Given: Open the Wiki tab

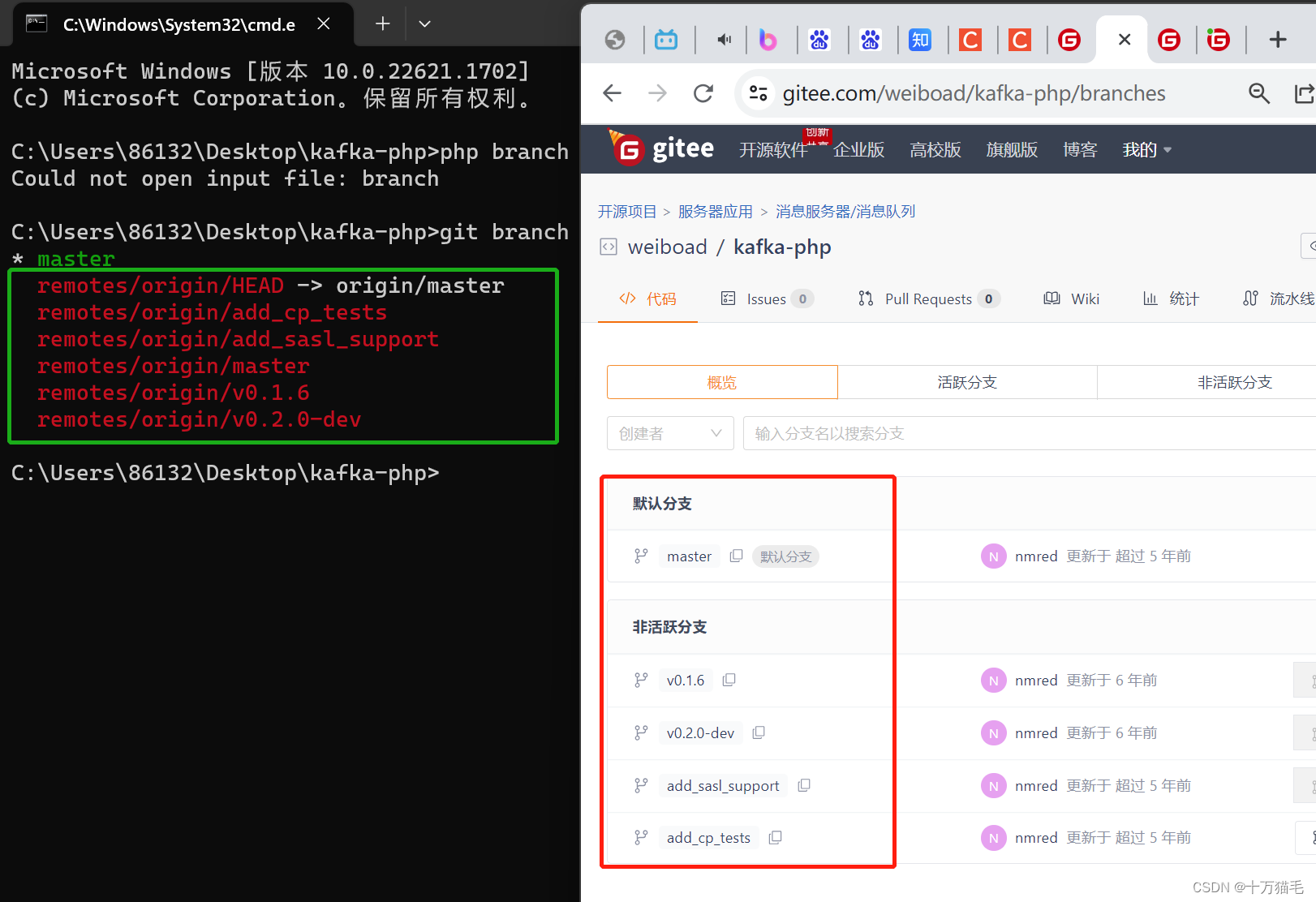Looking at the screenshot, I should tap(1072, 299).
